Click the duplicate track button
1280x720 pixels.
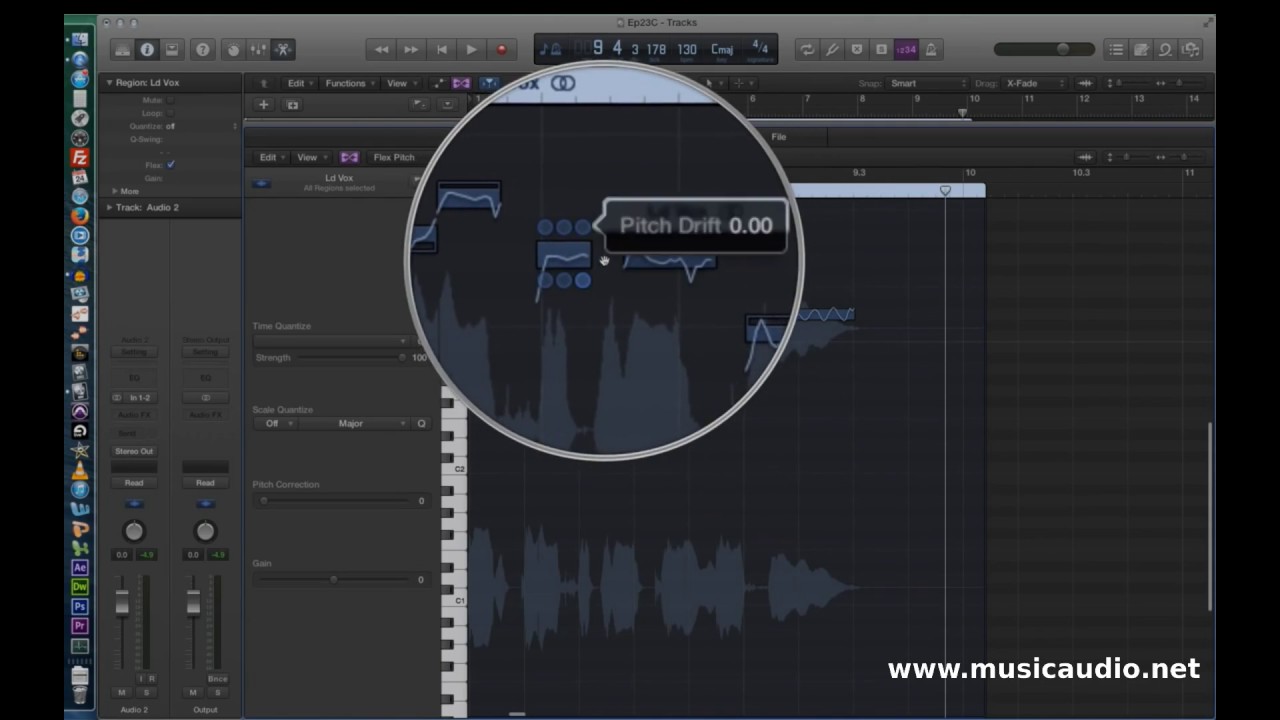click(292, 104)
